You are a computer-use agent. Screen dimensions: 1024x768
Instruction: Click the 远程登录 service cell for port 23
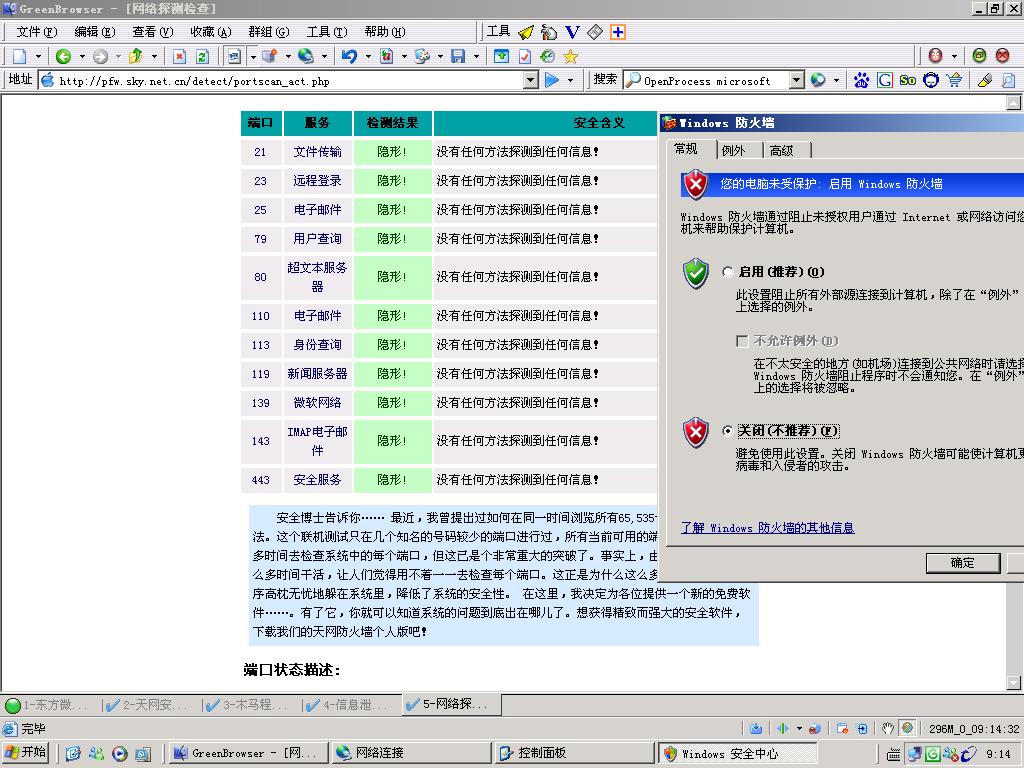pos(317,181)
